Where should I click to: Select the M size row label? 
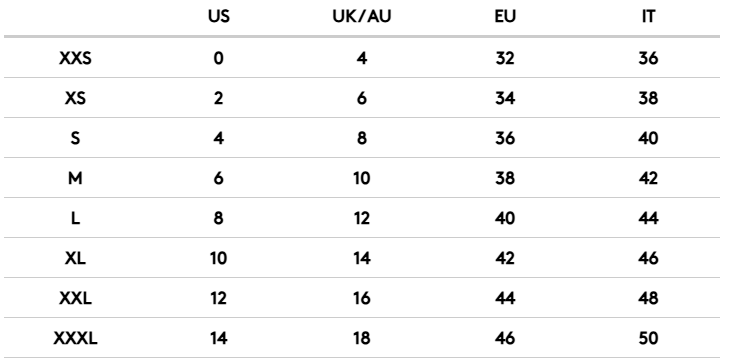75,178
